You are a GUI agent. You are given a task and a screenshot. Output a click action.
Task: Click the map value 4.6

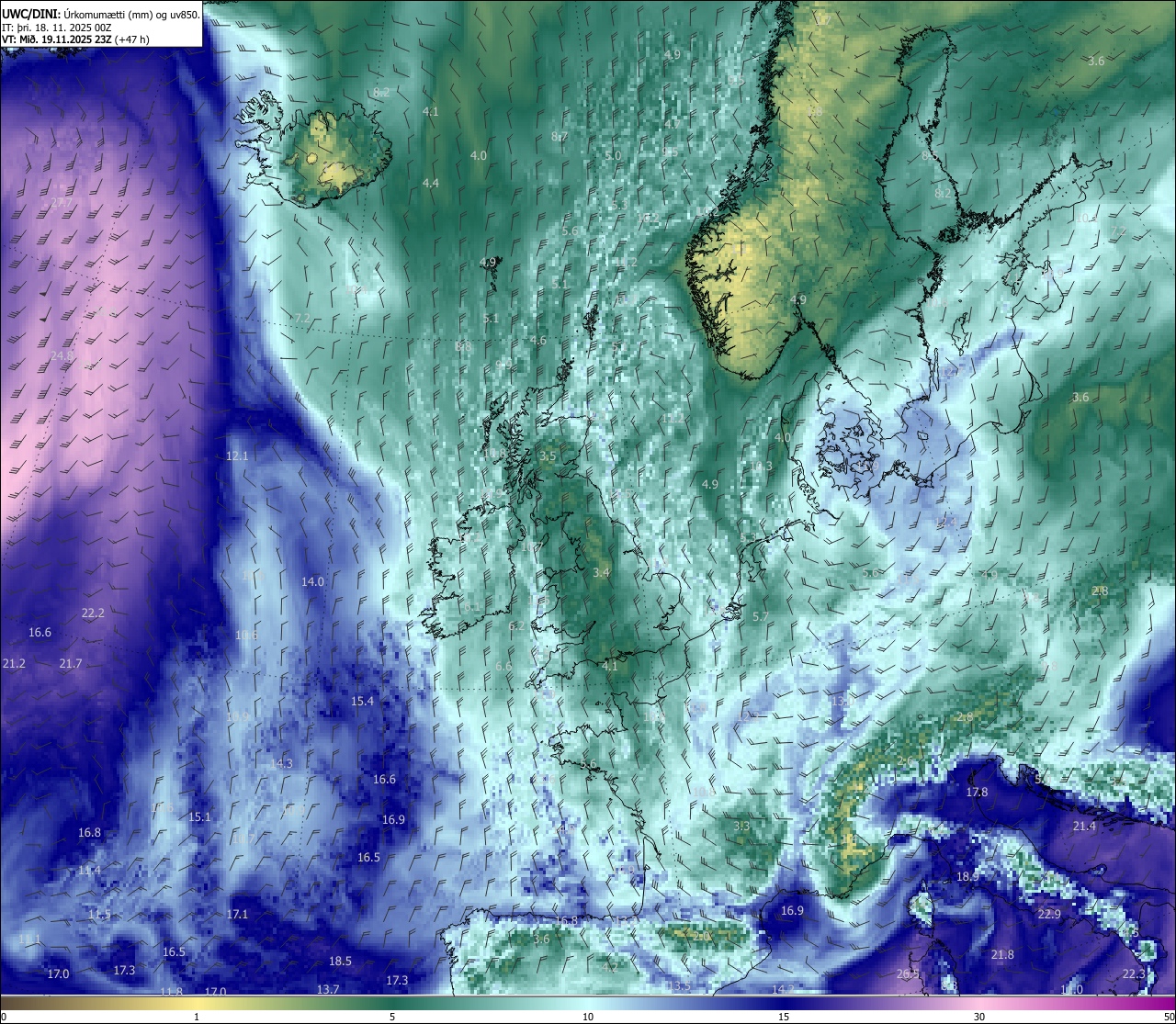[538, 340]
